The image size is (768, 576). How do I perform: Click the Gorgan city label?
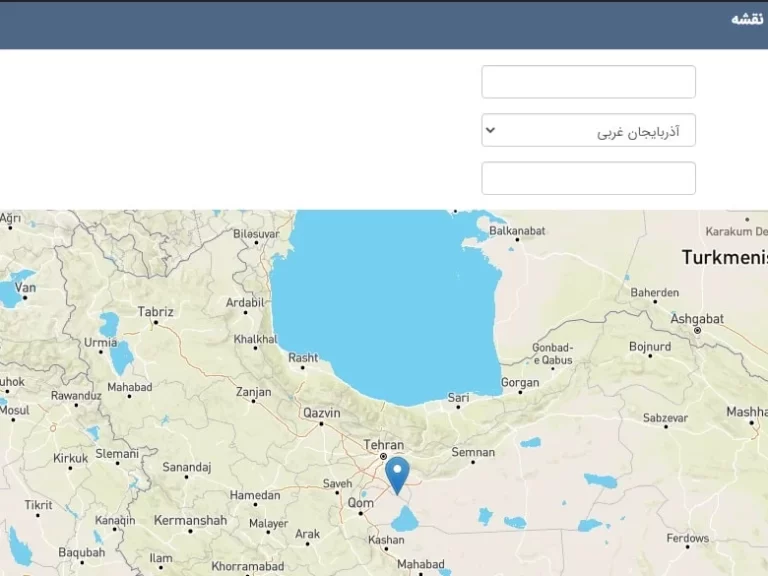520,383
